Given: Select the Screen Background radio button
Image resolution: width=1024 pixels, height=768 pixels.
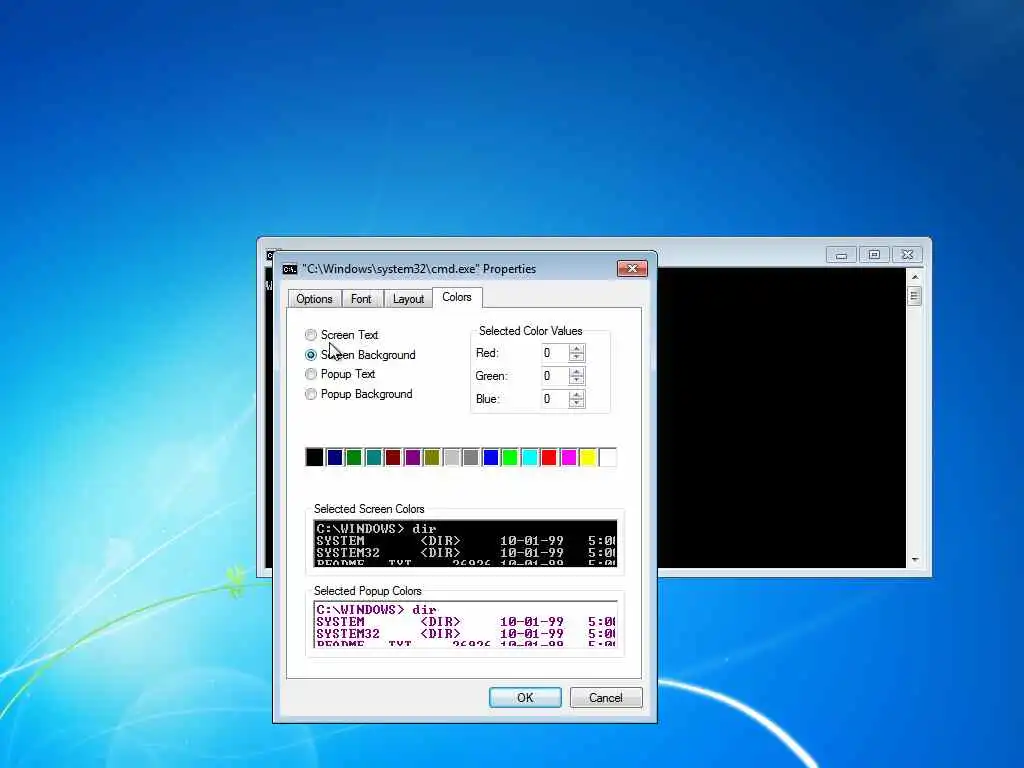Looking at the screenshot, I should pos(311,355).
